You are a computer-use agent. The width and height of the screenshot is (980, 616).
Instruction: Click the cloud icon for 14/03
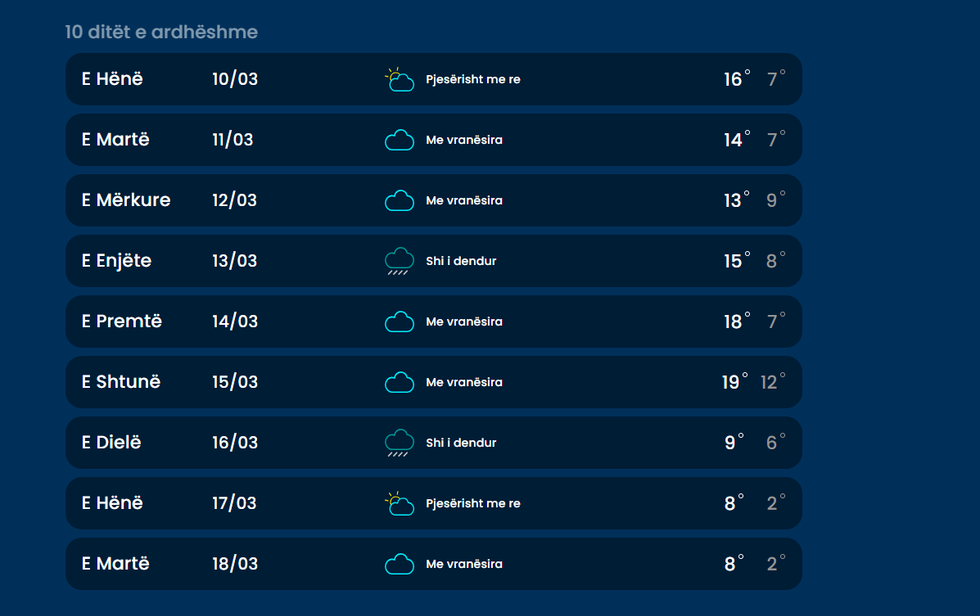click(x=399, y=322)
